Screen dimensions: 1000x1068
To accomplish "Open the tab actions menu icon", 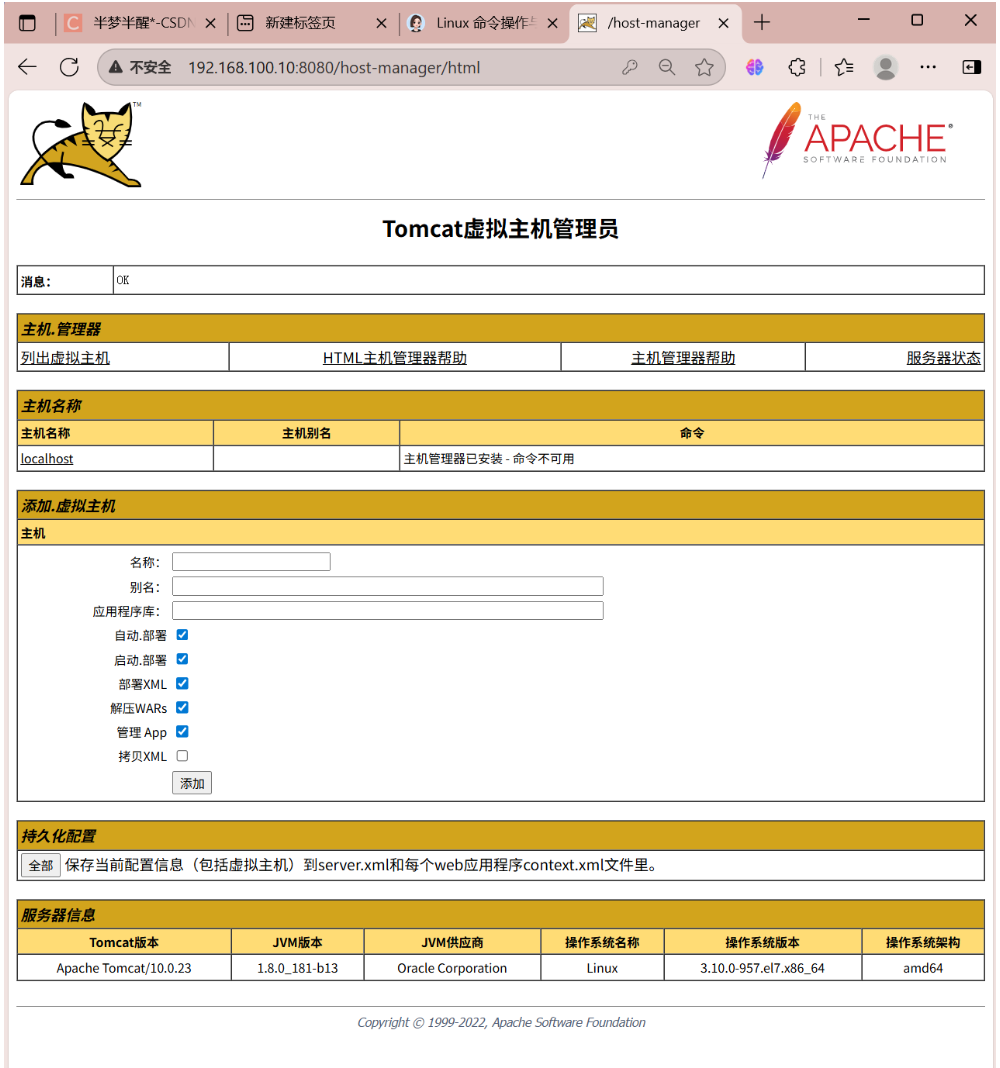I will [x=27, y=23].
